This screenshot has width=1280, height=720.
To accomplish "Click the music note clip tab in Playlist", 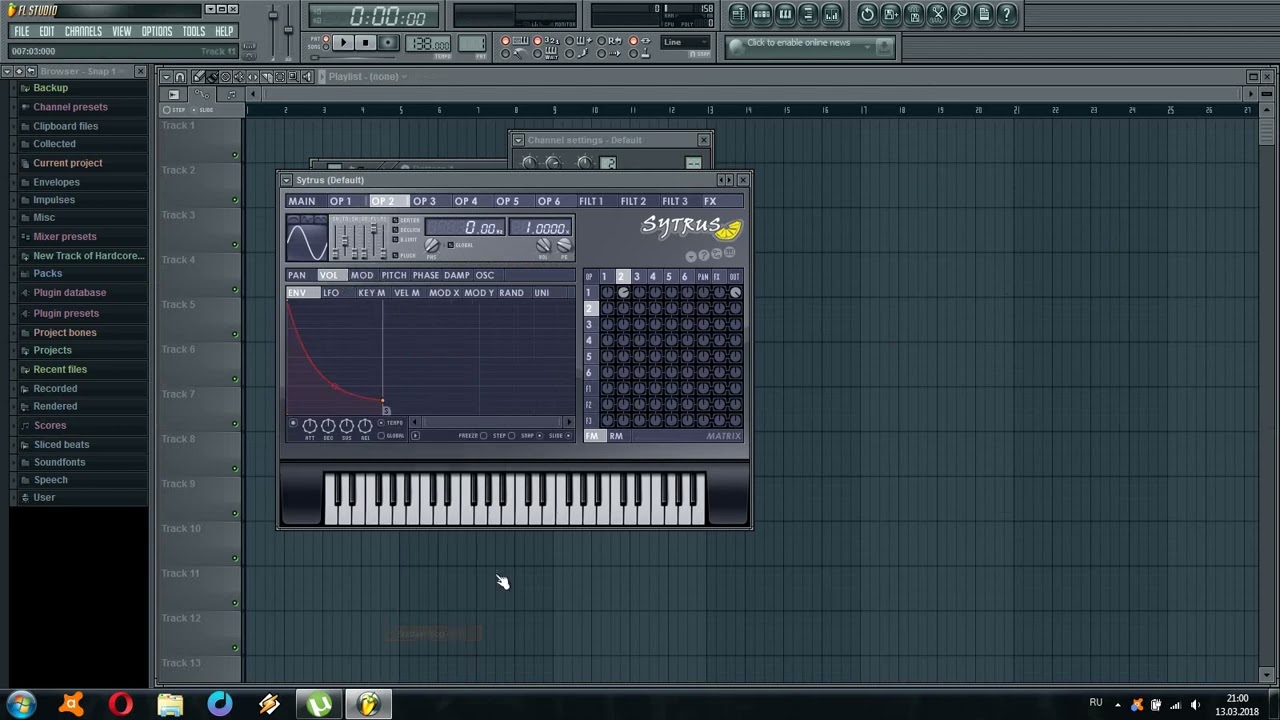I will pyautogui.click(x=231, y=94).
